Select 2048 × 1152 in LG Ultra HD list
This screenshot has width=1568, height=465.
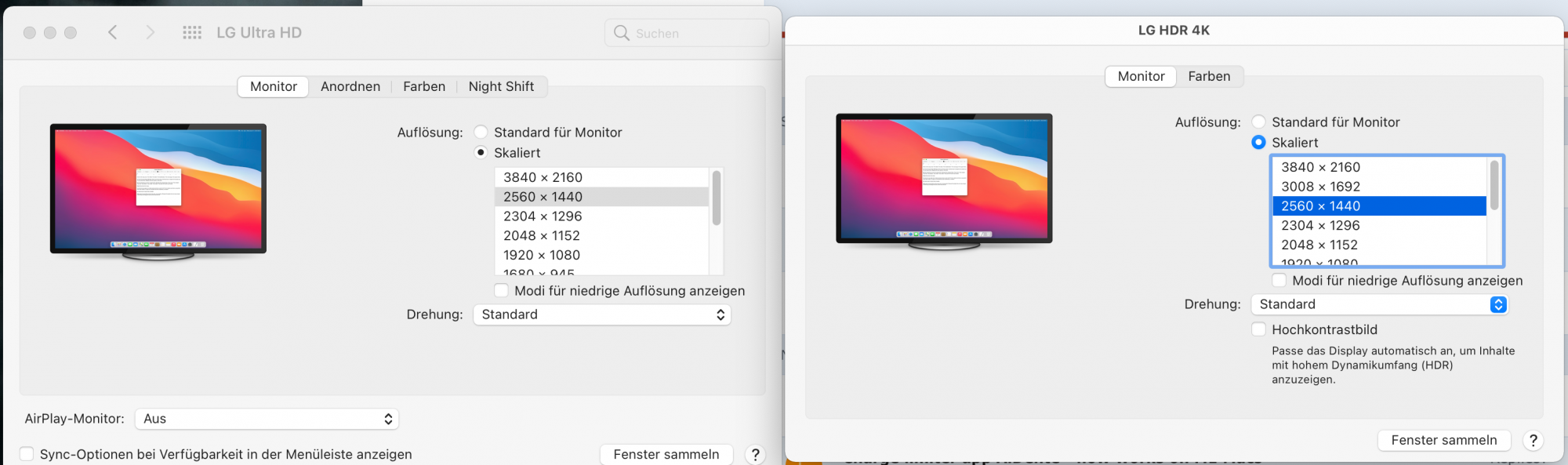tap(601, 235)
